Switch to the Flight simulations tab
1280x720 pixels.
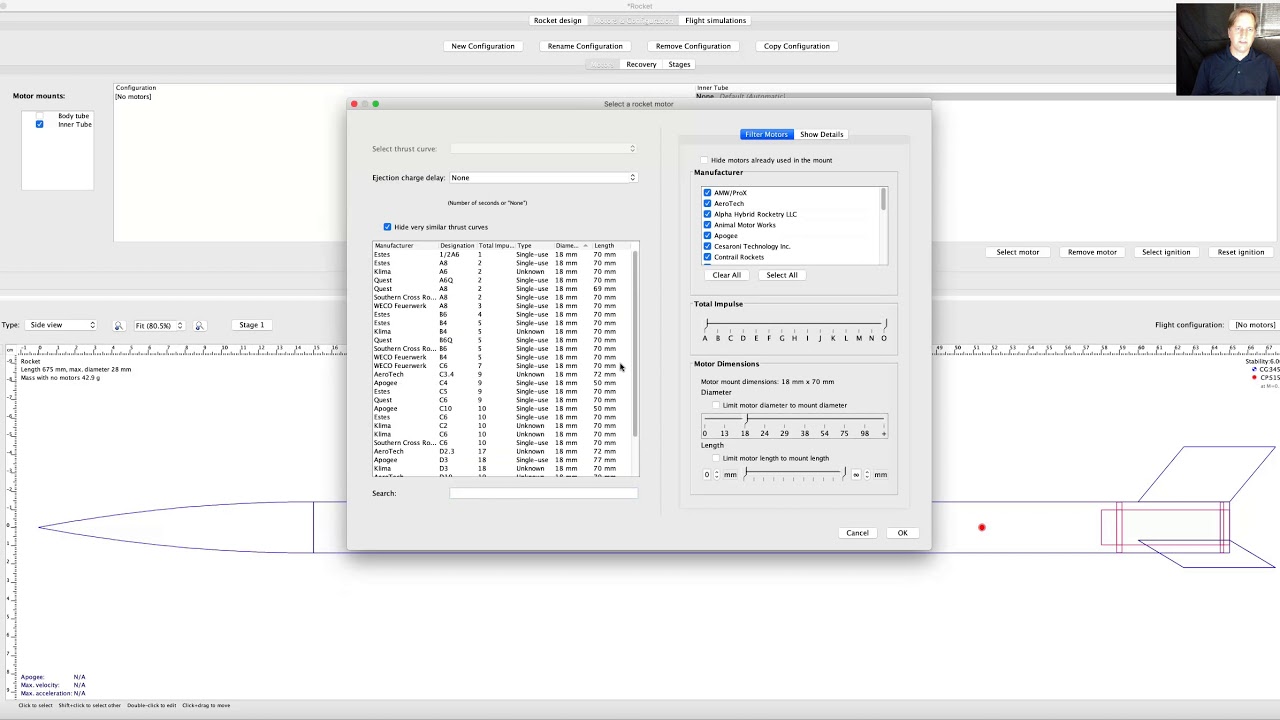(715, 20)
